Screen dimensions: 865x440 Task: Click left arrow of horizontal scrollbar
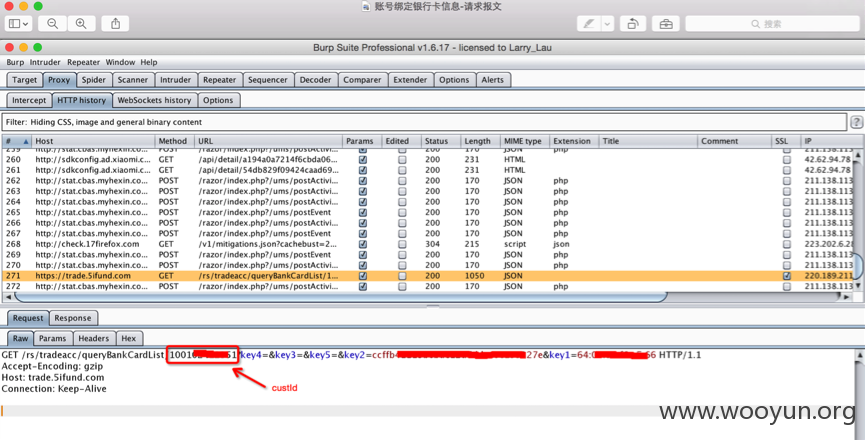[8, 297]
